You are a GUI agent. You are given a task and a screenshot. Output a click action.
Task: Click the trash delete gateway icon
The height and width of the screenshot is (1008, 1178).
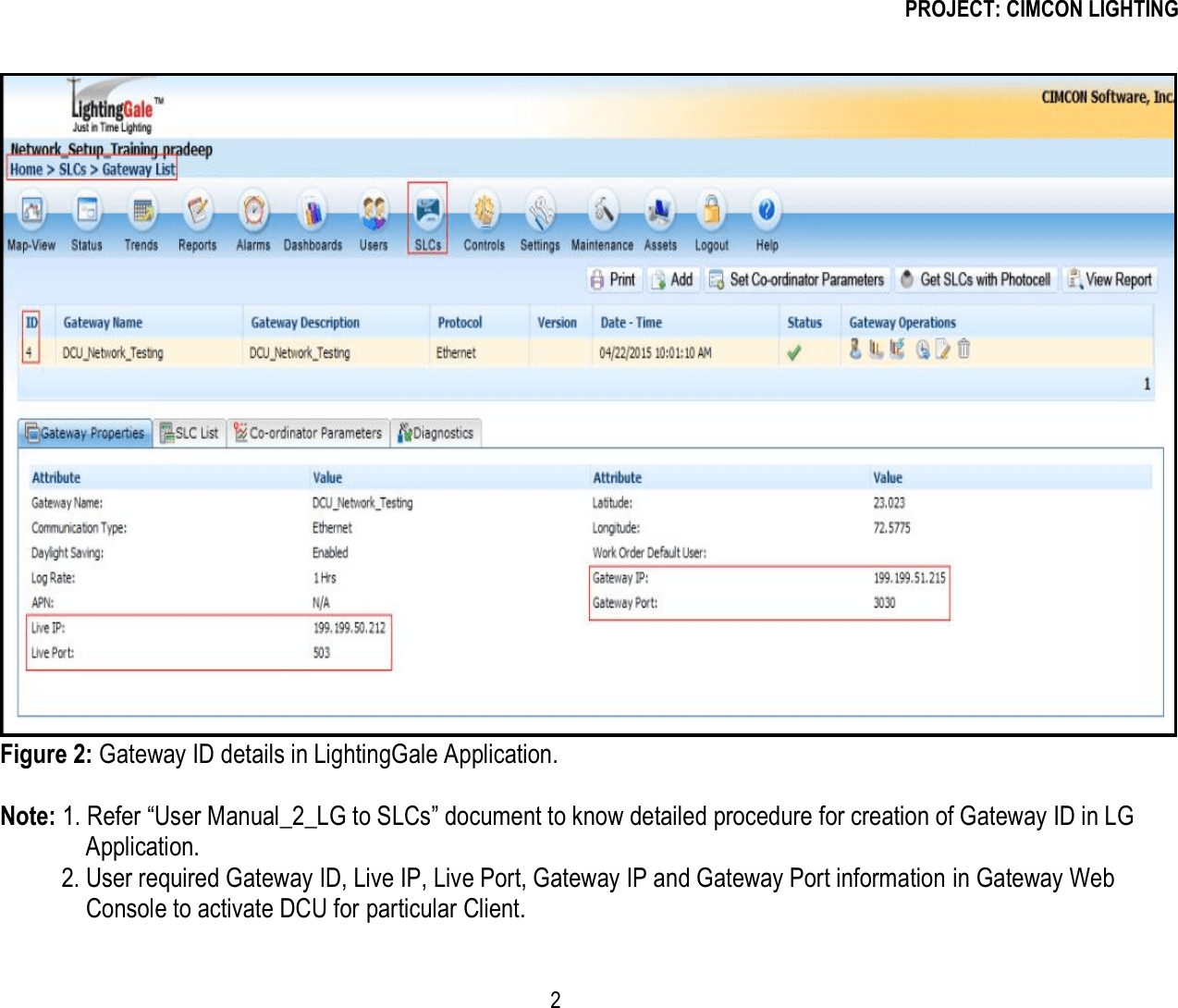coord(963,349)
